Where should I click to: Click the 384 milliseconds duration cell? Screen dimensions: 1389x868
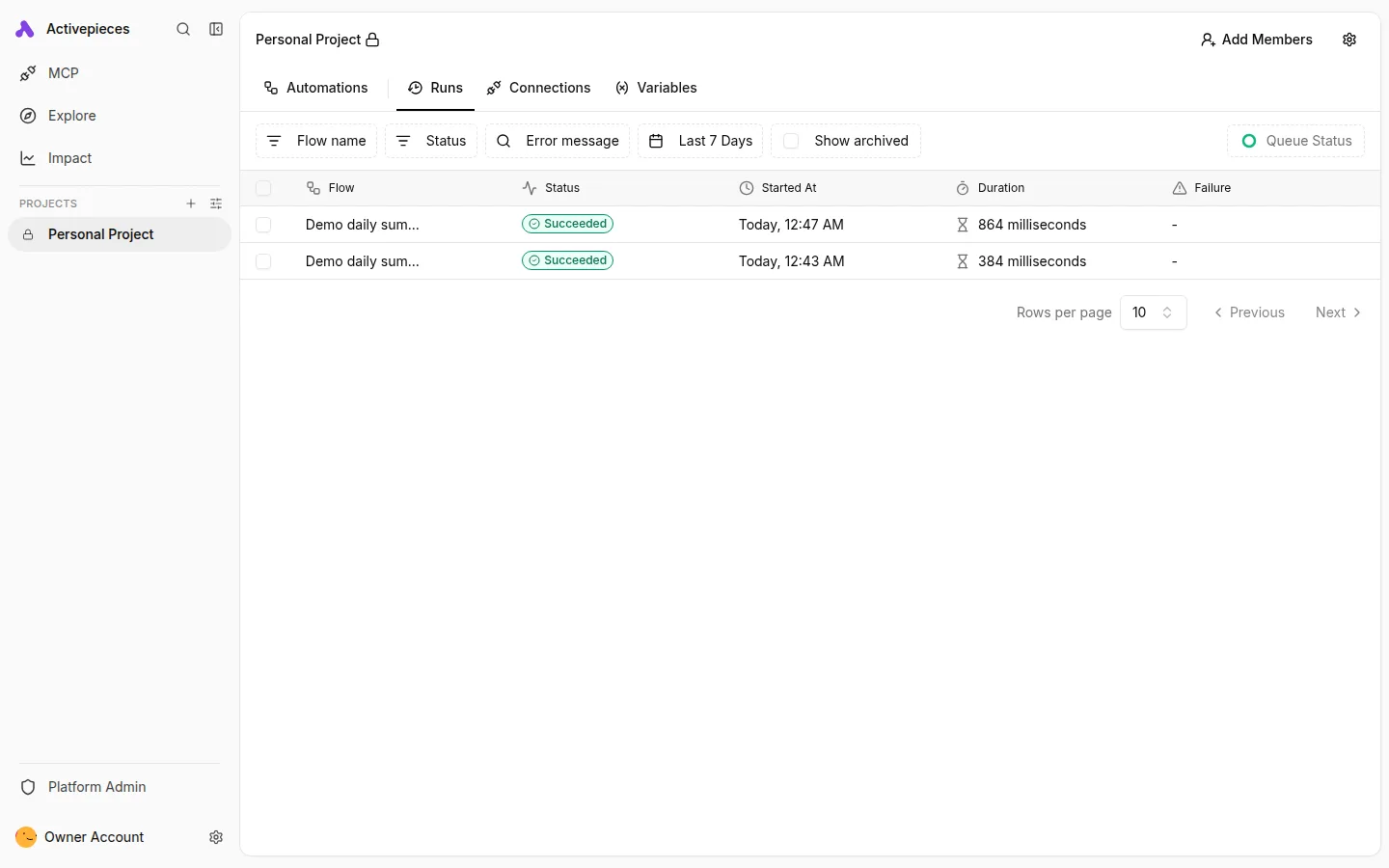point(1021,261)
